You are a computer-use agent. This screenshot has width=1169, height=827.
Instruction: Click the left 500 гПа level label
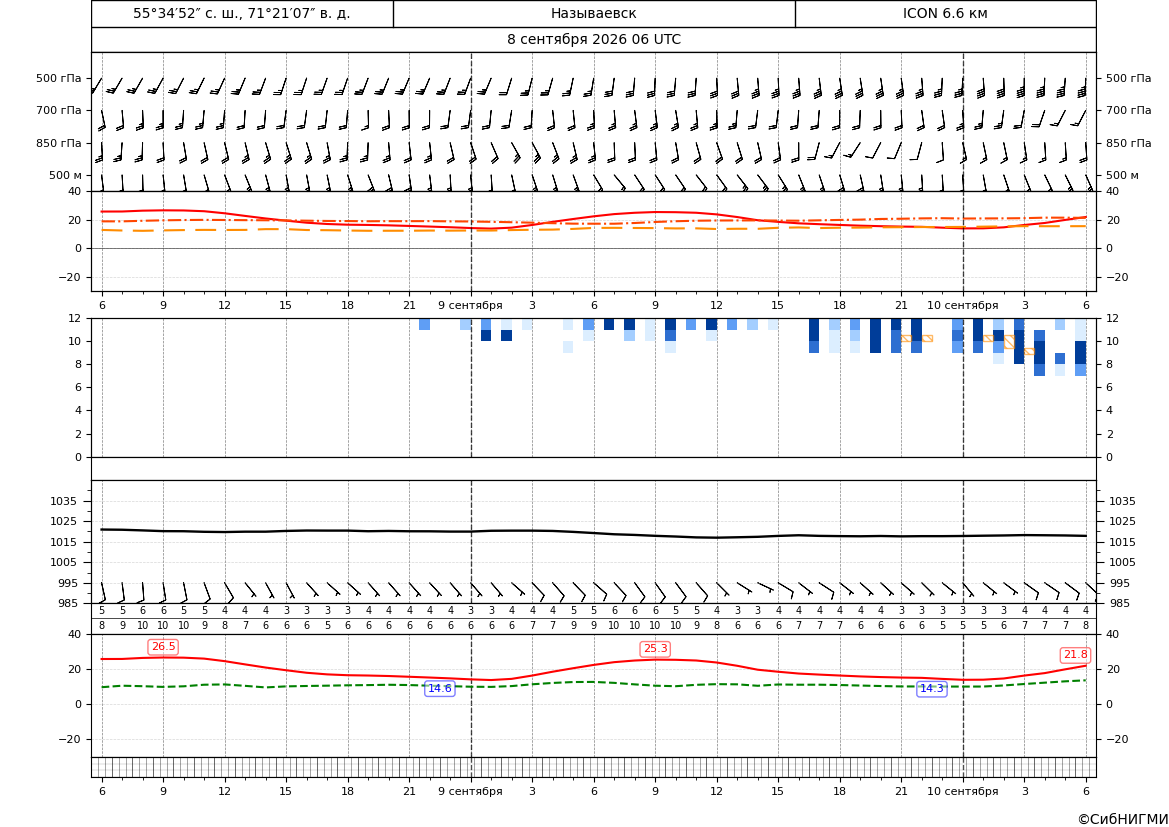coord(58,78)
